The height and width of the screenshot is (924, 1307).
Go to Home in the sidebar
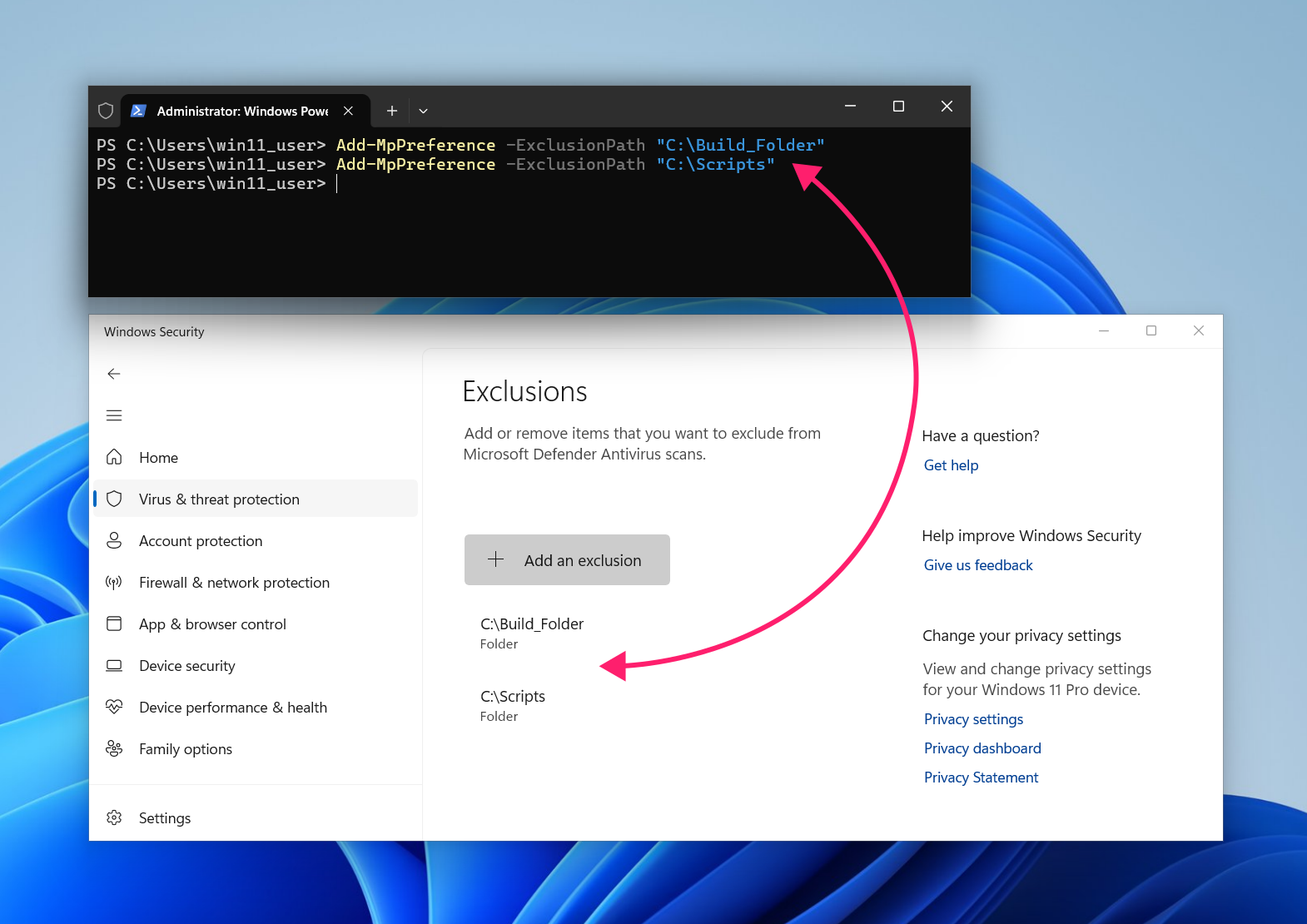255,457
